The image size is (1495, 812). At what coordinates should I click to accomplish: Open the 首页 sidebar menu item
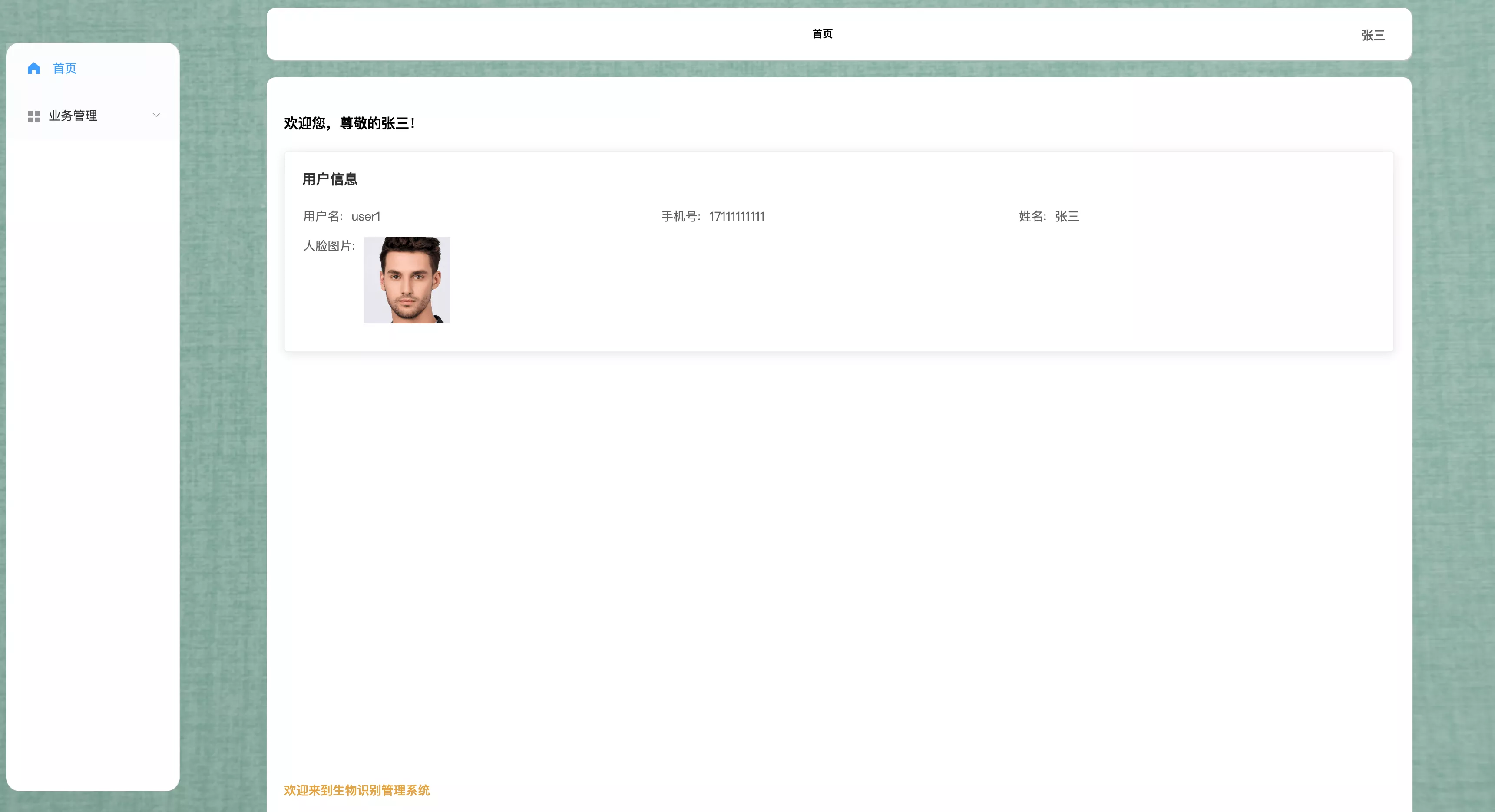coord(64,69)
